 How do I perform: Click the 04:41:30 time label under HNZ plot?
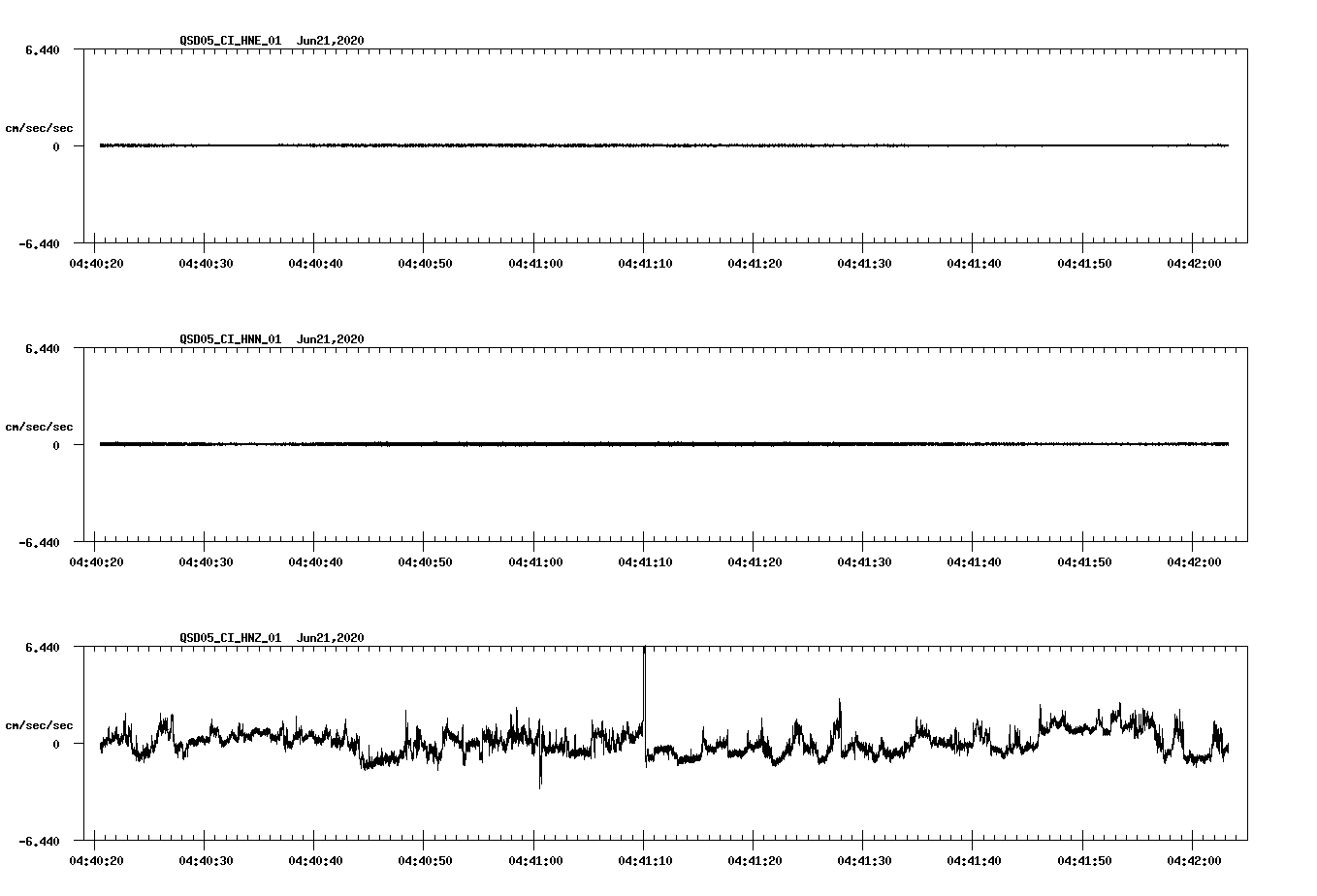(x=864, y=861)
